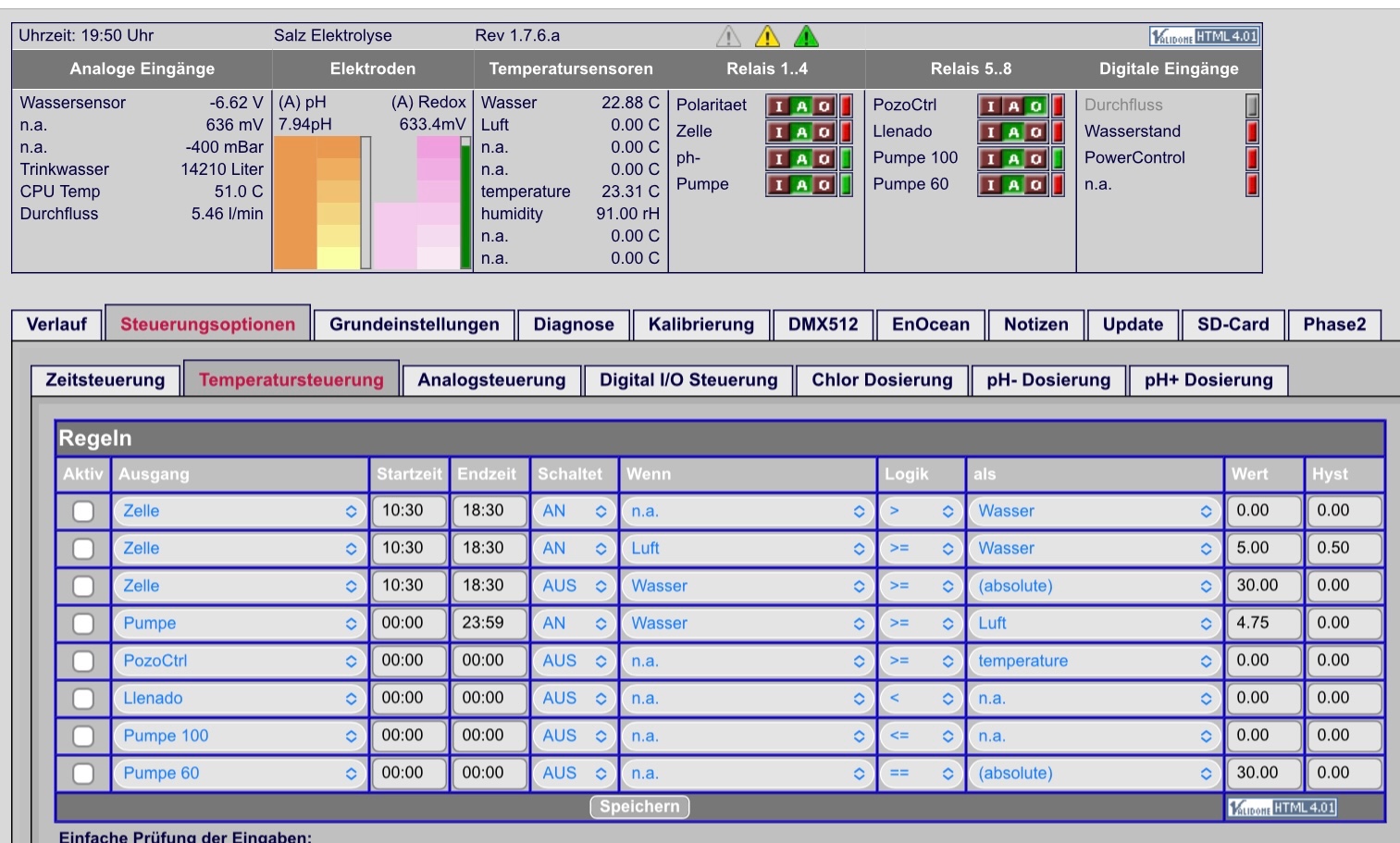
Task: Set PozoCtrl relay to A mode
Action: (1014, 105)
